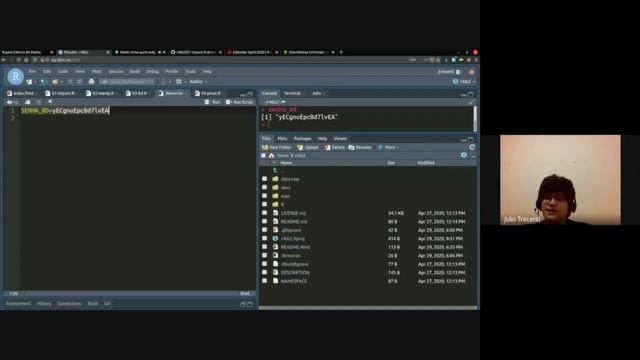640x360 pixels.
Task: Click the console vertical scrollbar
Action: (475, 118)
